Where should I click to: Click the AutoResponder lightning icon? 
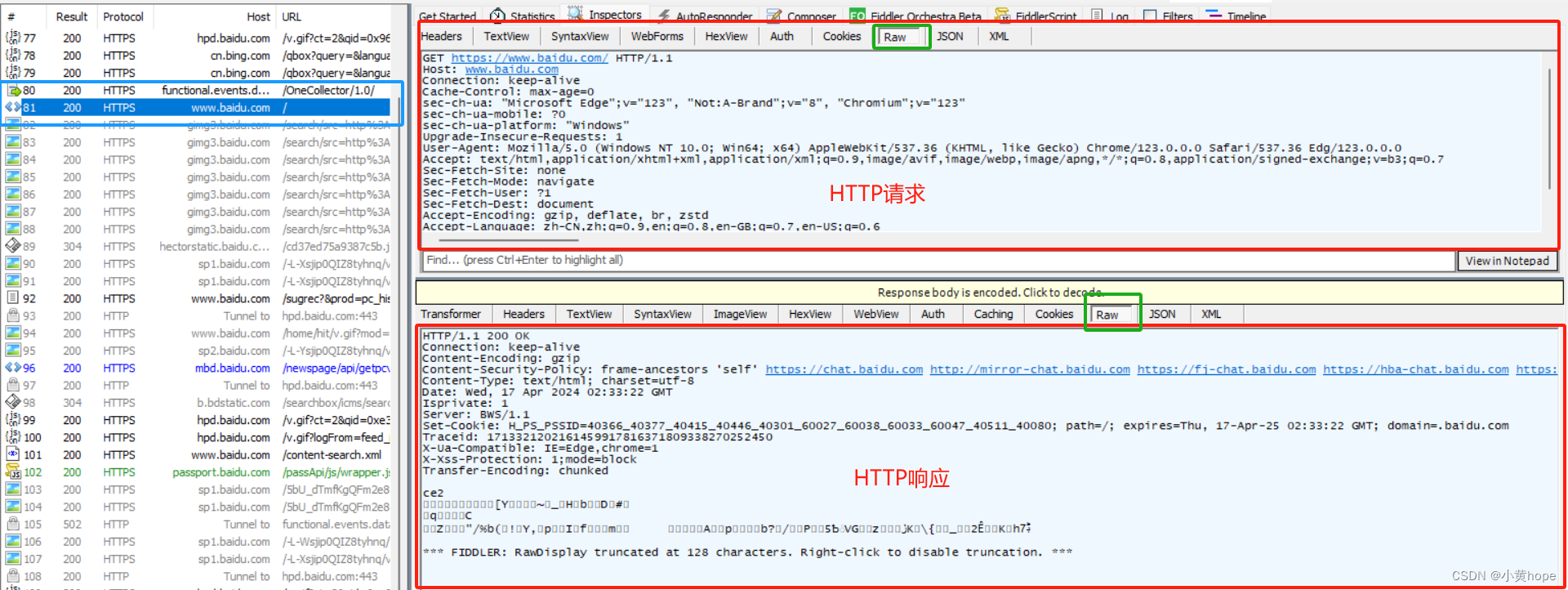[x=664, y=16]
